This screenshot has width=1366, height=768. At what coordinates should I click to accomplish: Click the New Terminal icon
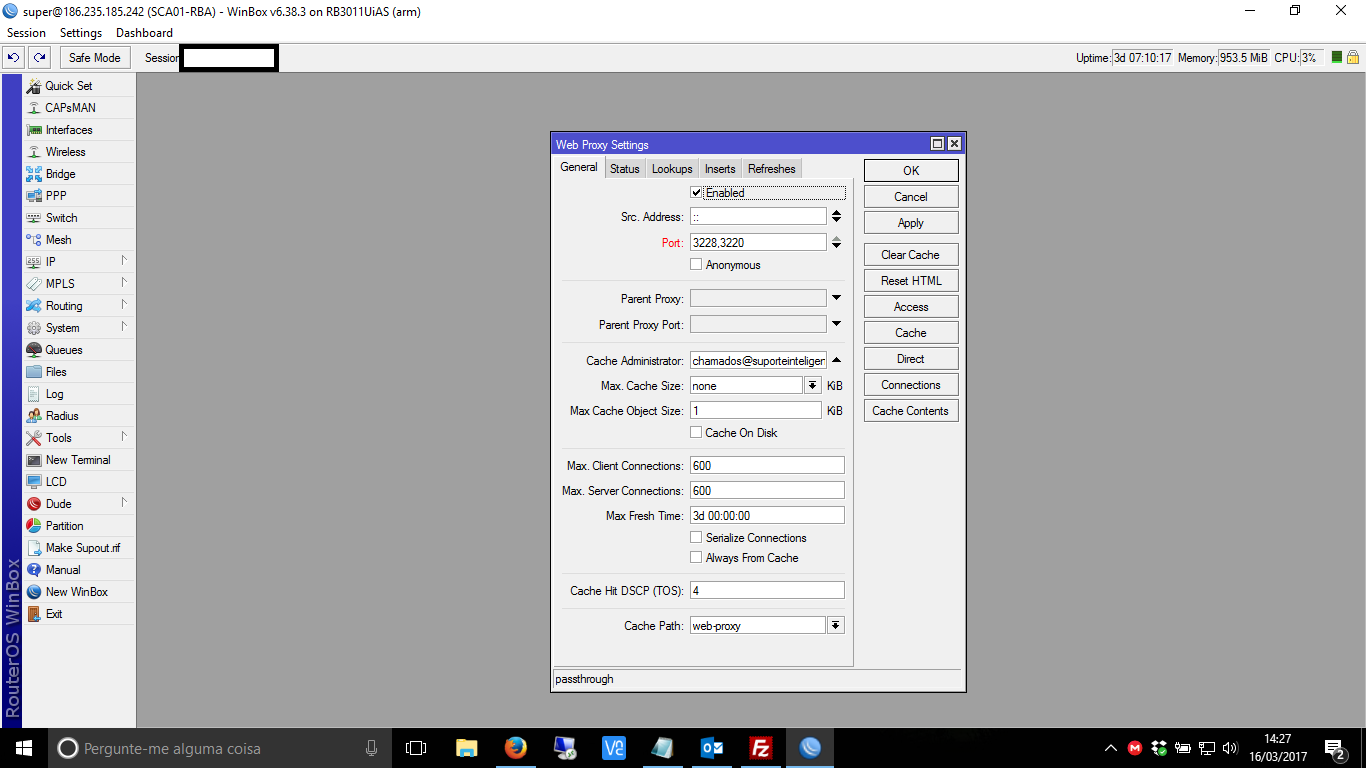(34, 460)
